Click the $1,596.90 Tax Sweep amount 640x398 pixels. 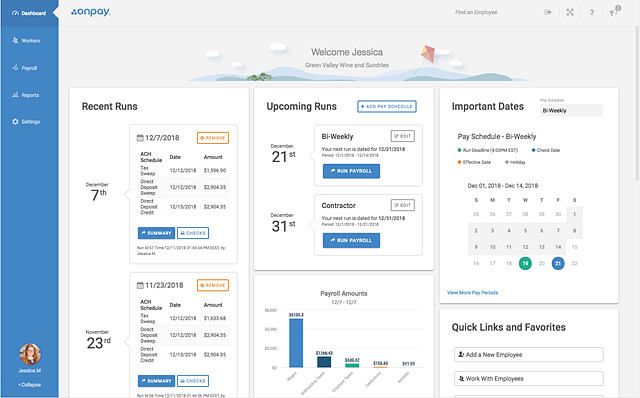(x=215, y=171)
